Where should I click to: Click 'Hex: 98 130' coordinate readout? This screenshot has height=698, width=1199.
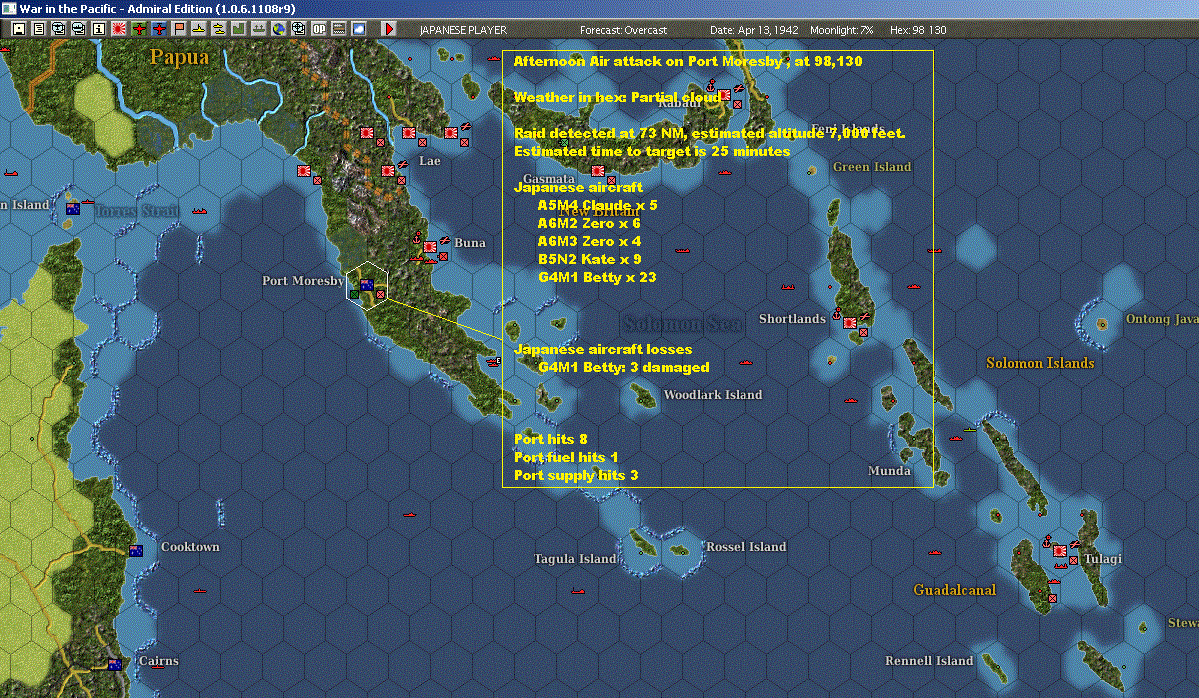[x=918, y=30]
